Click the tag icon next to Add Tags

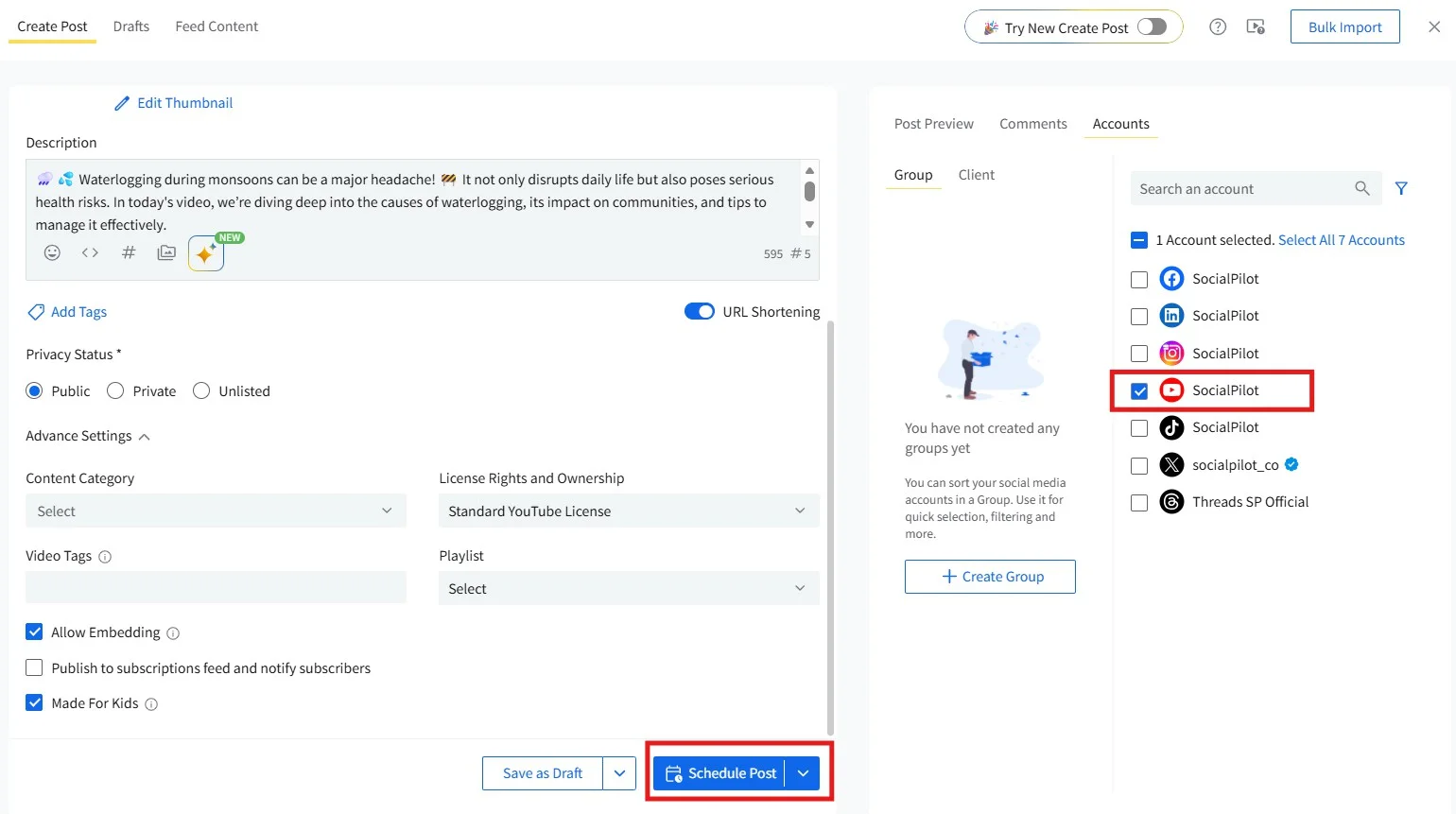(x=36, y=312)
